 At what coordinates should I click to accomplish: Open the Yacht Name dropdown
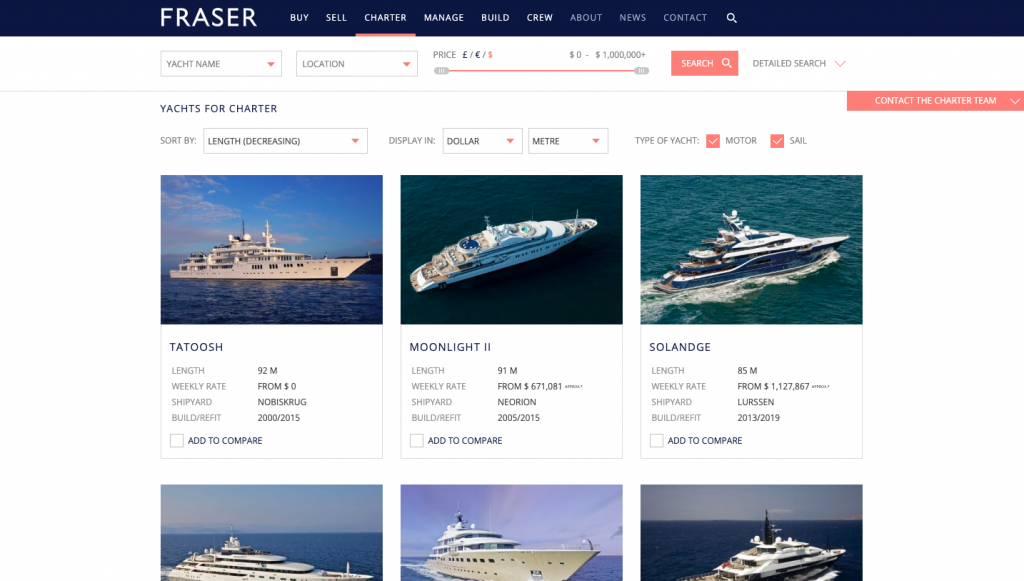(x=221, y=64)
